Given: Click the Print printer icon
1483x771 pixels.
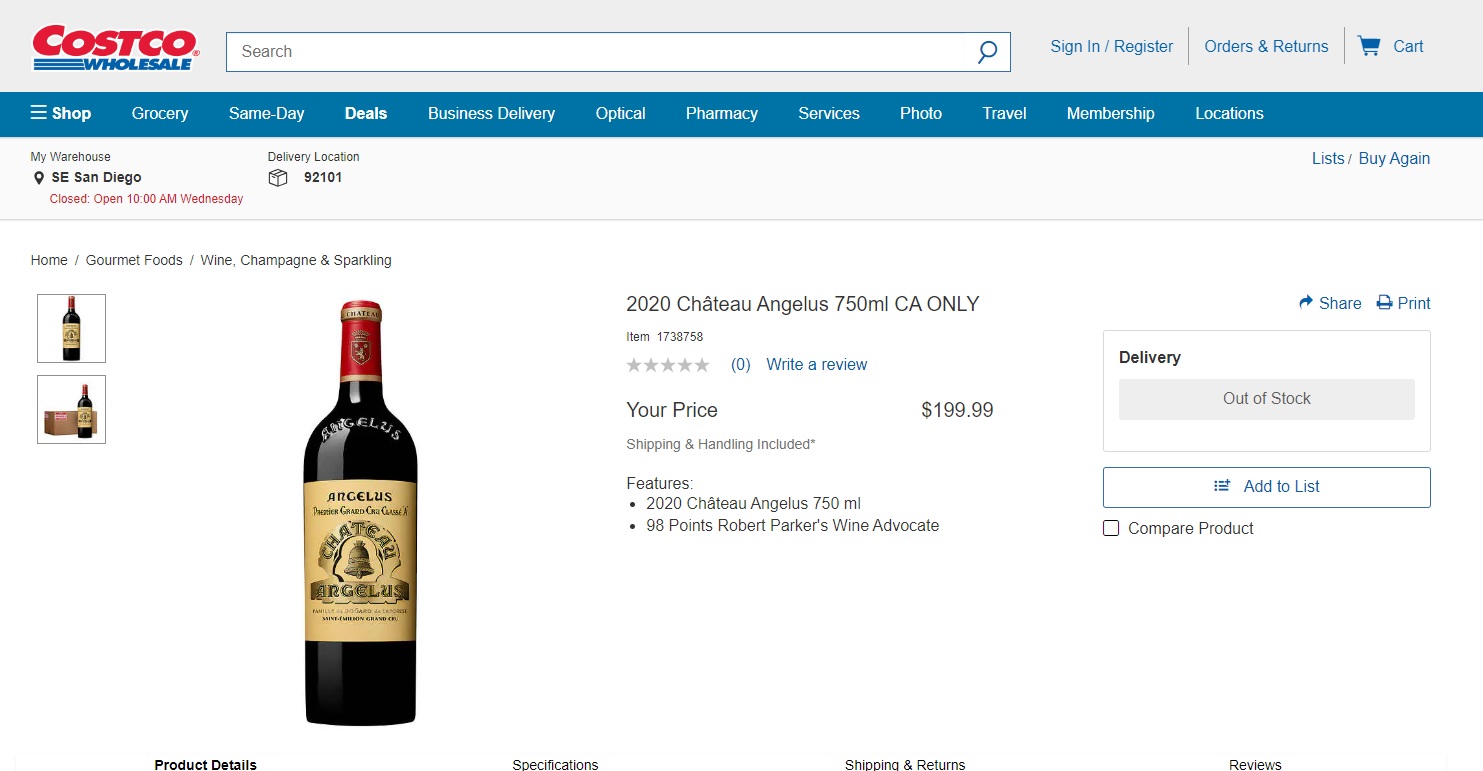Looking at the screenshot, I should tap(1384, 303).
